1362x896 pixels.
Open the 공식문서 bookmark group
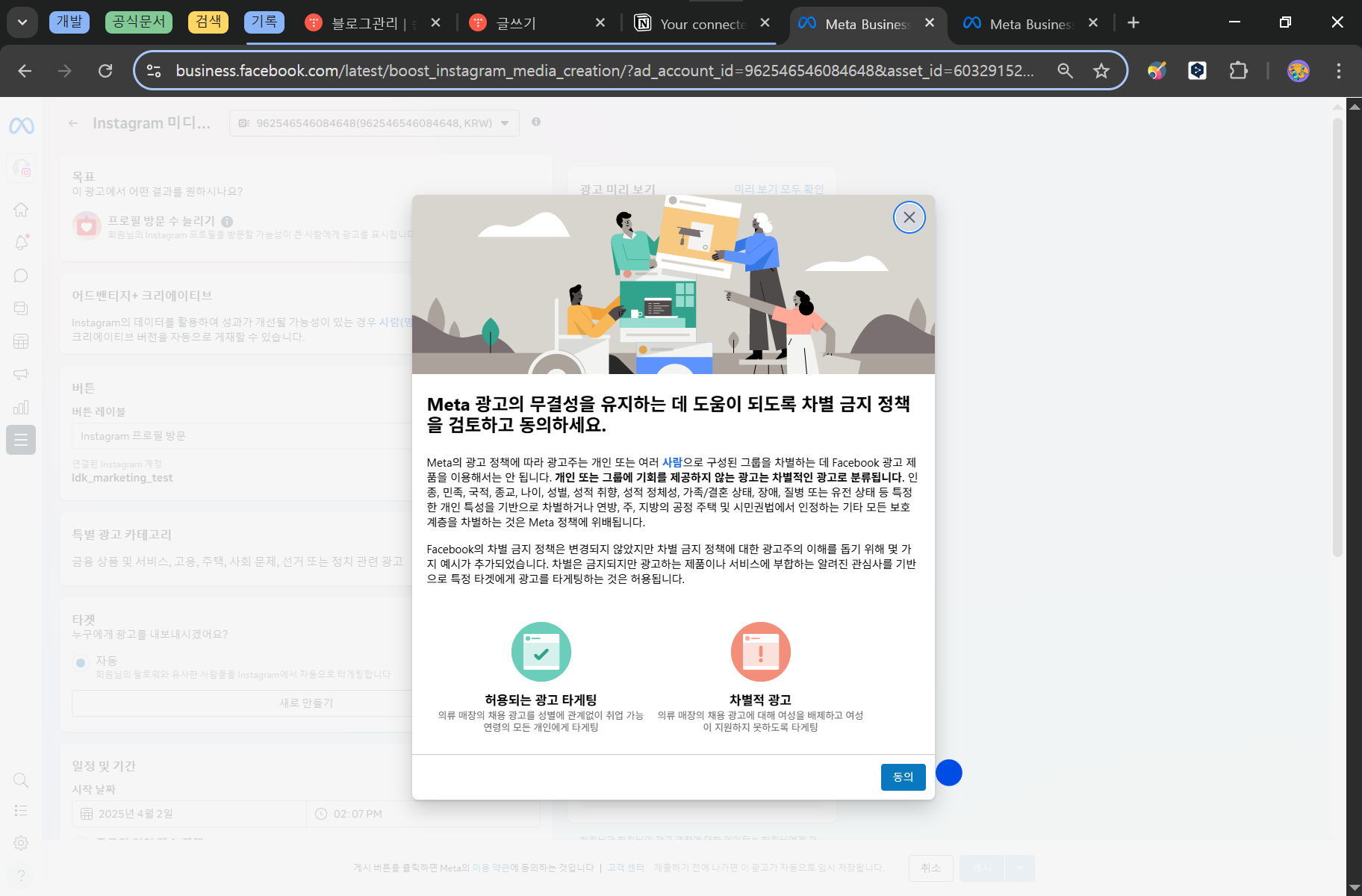[139, 22]
